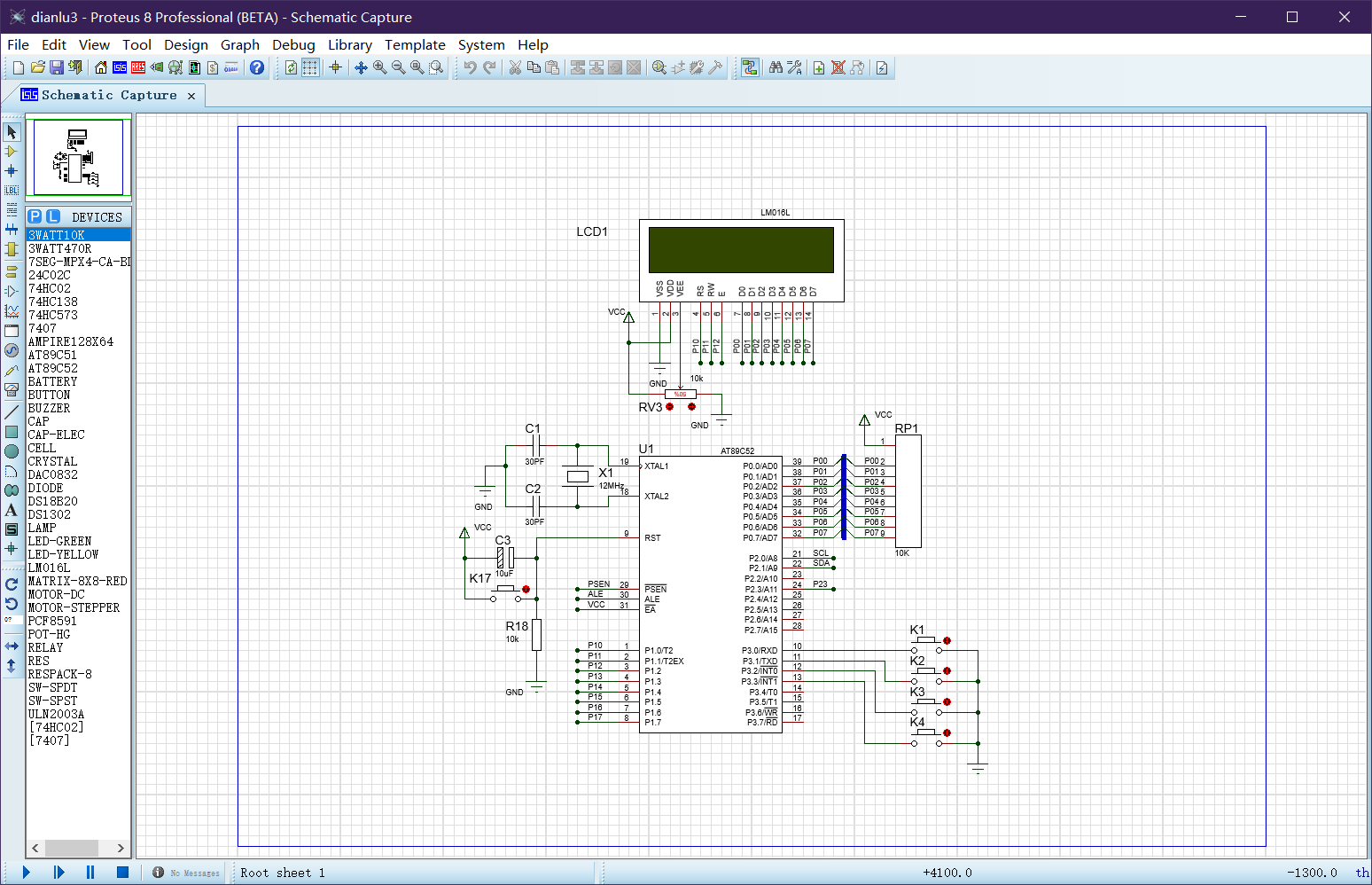Step the simulation by frame
Screen dimensions: 1372x885
point(58,873)
